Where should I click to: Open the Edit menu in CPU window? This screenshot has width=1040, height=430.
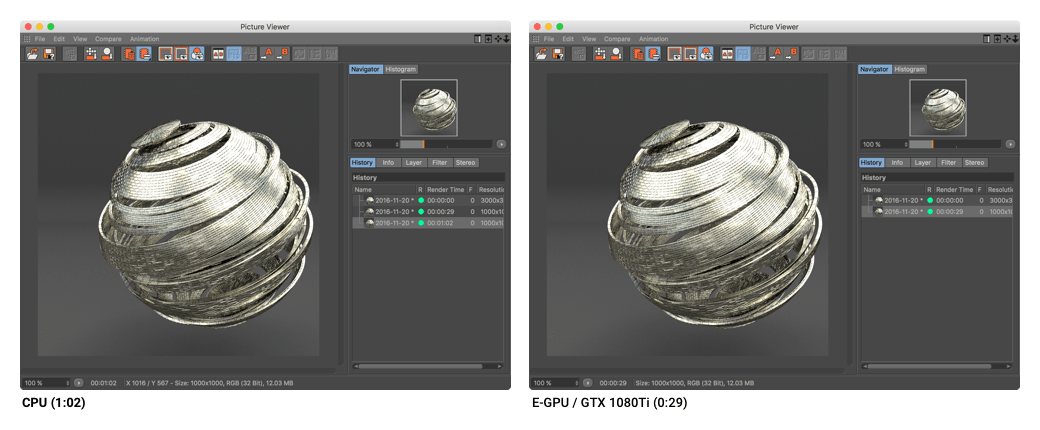point(59,39)
